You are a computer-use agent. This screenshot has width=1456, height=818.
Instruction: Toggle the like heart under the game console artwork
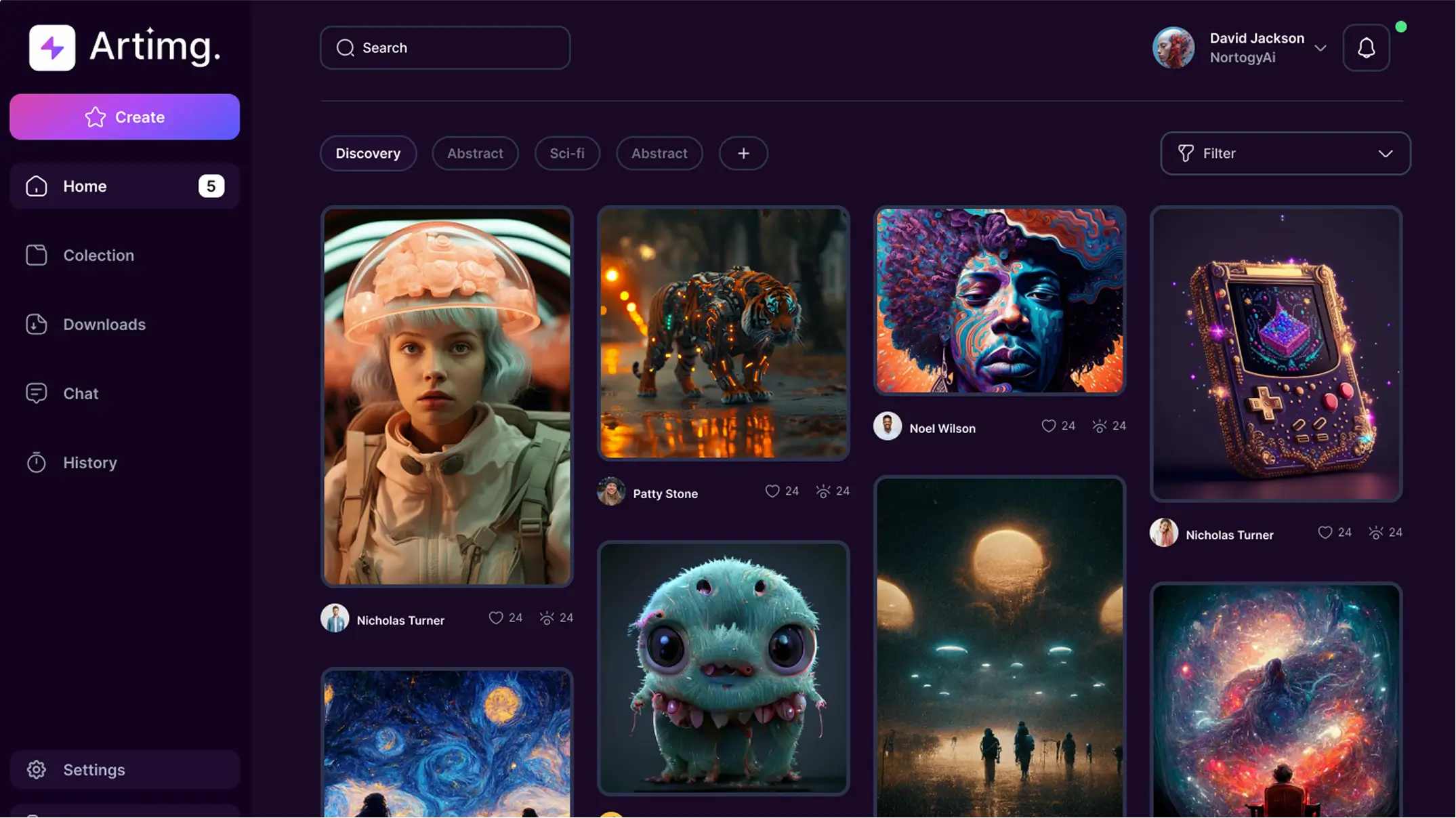tap(1325, 533)
